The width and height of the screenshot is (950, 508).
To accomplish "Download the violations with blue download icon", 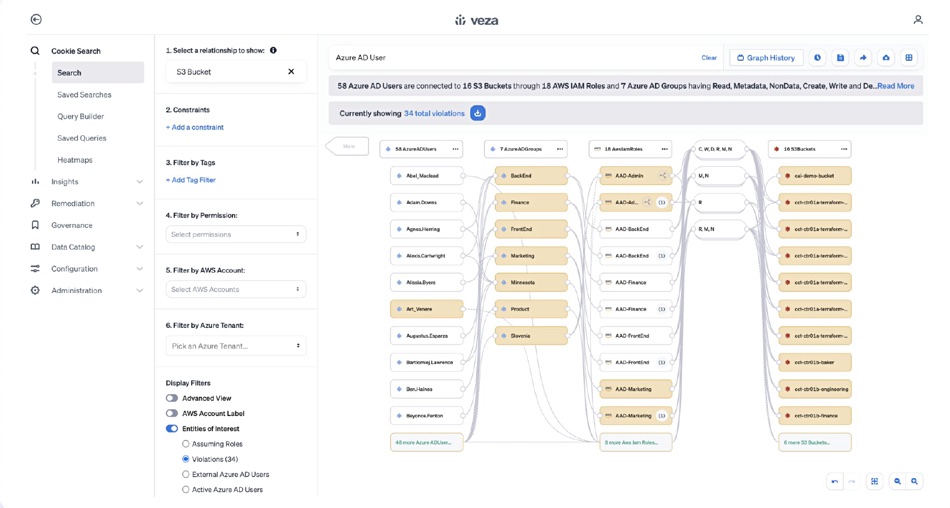I will tap(478, 113).
